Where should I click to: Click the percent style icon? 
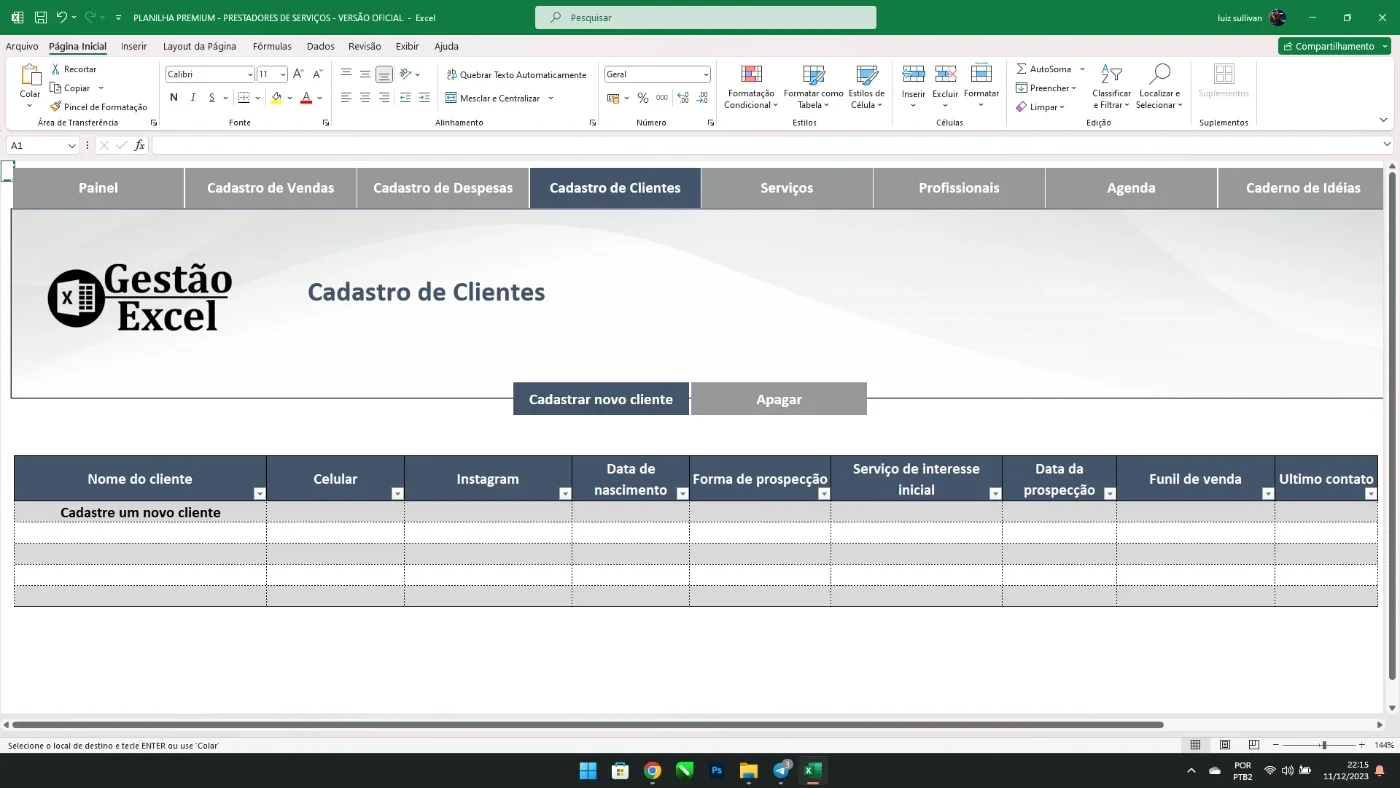pos(643,98)
